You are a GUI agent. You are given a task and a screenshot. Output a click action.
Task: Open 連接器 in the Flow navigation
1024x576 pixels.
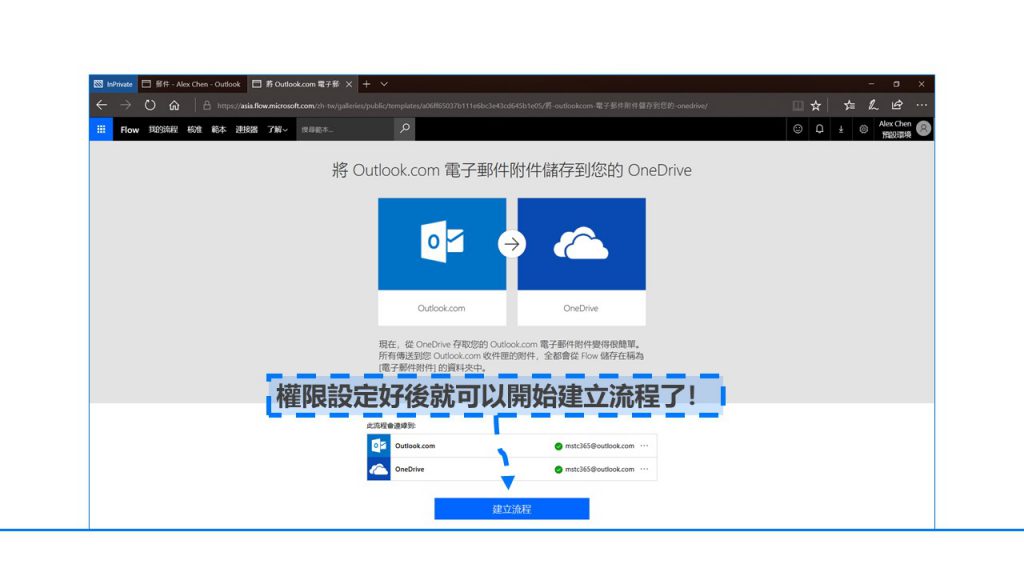pos(246,130)
